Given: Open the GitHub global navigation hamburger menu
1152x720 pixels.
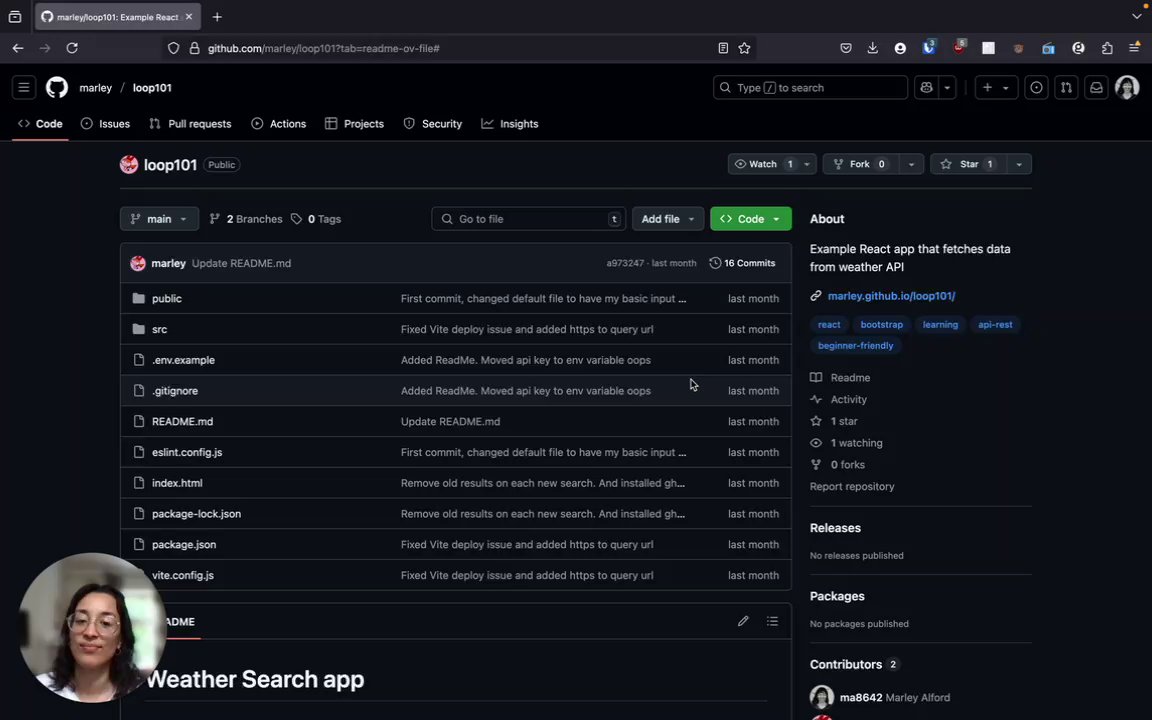Looking at the screenshot, I should click(24, 87).
